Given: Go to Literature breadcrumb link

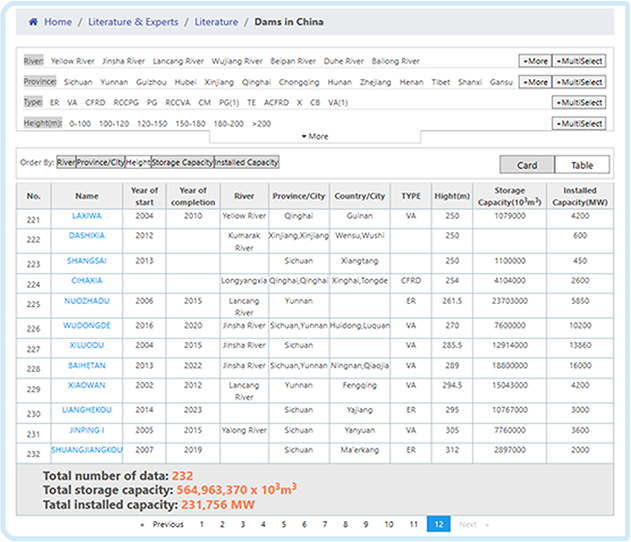Looking at the screenshot, I should pyautogui.click(x=216, y=22).
